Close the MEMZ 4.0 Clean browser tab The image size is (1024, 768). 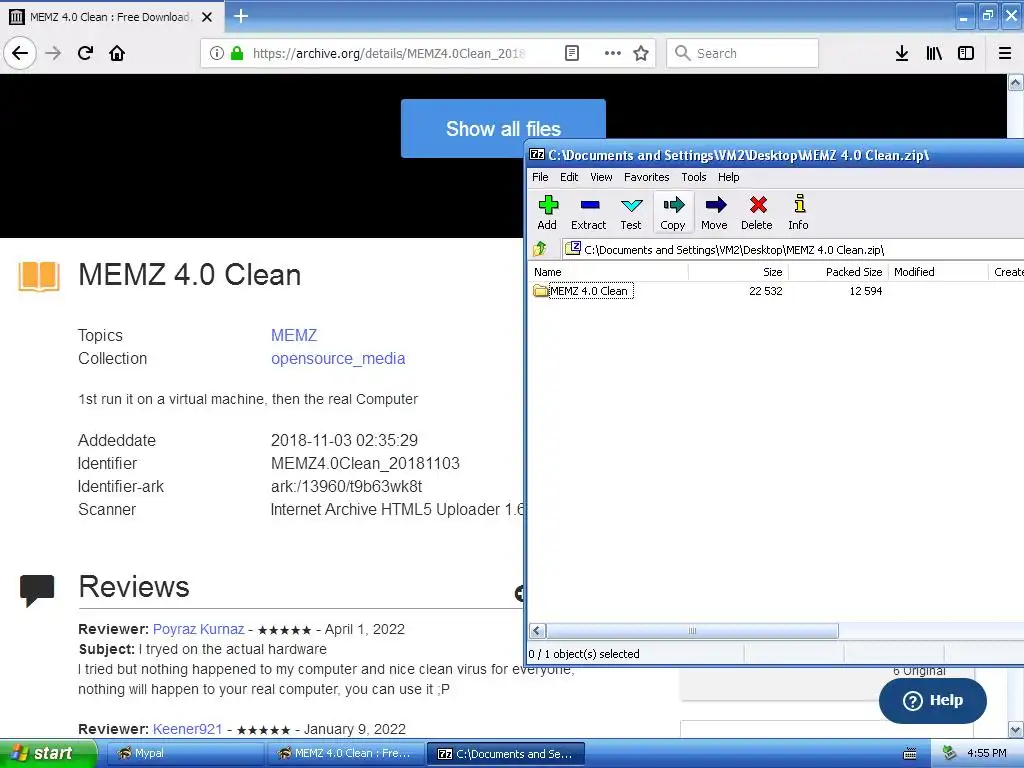tap(207, 17)
